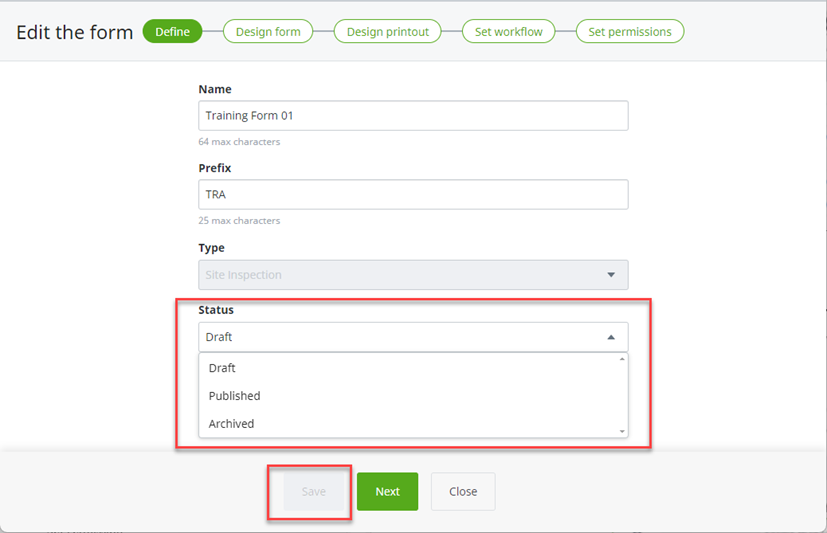Jump to the Set permissions step
The height and width of the screenshot is (533, 827).
click(x=630, y=32)
